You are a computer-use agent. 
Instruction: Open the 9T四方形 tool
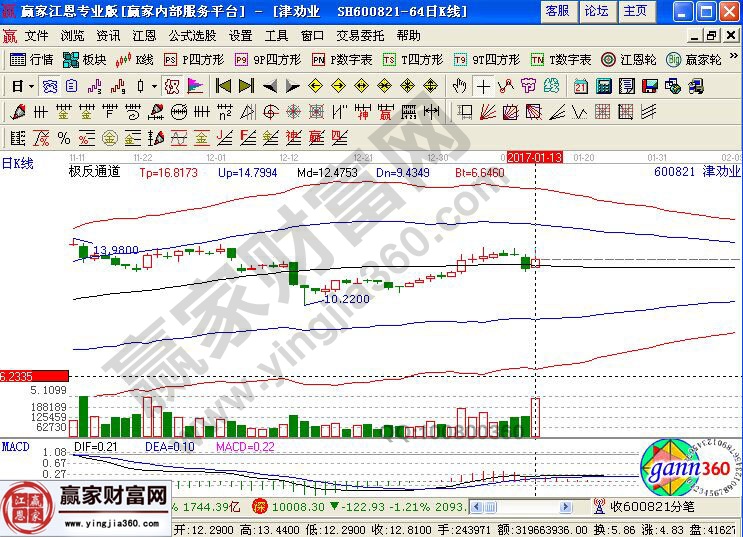pos(487,60)
